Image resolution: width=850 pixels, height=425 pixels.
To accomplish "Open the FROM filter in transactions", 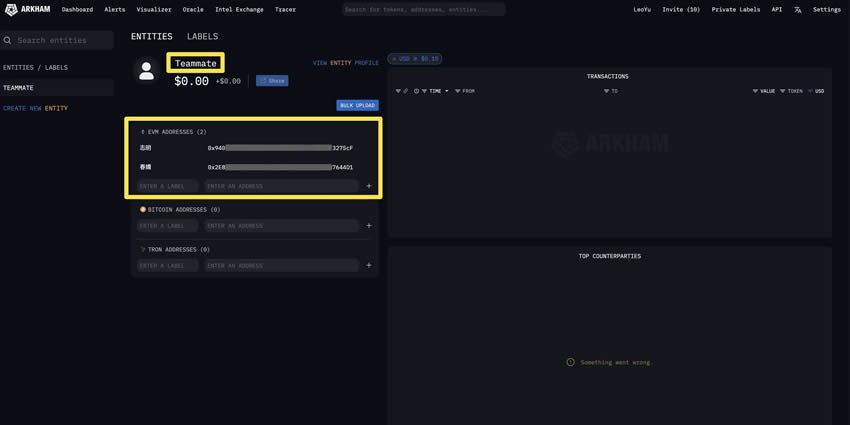I will (465, 91).
